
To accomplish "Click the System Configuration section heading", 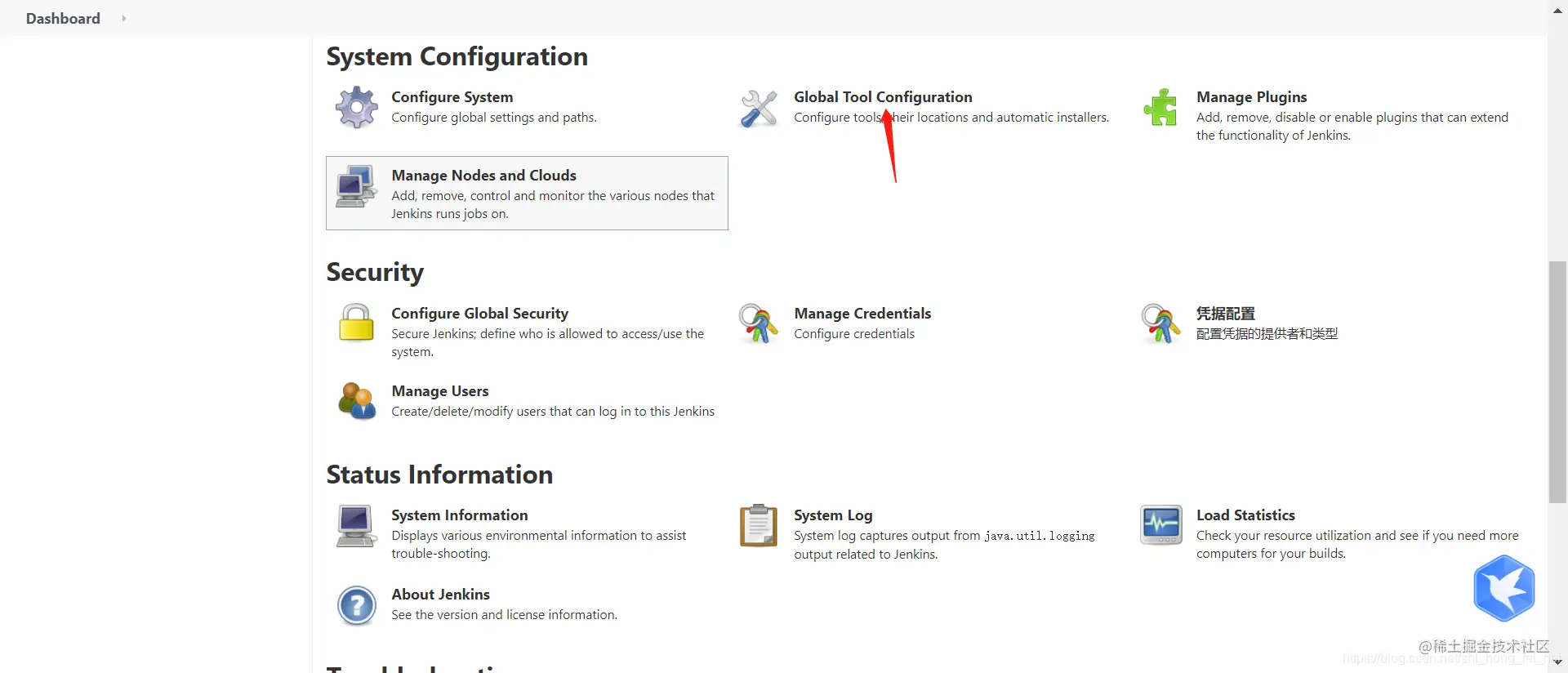I will point(457,56).
